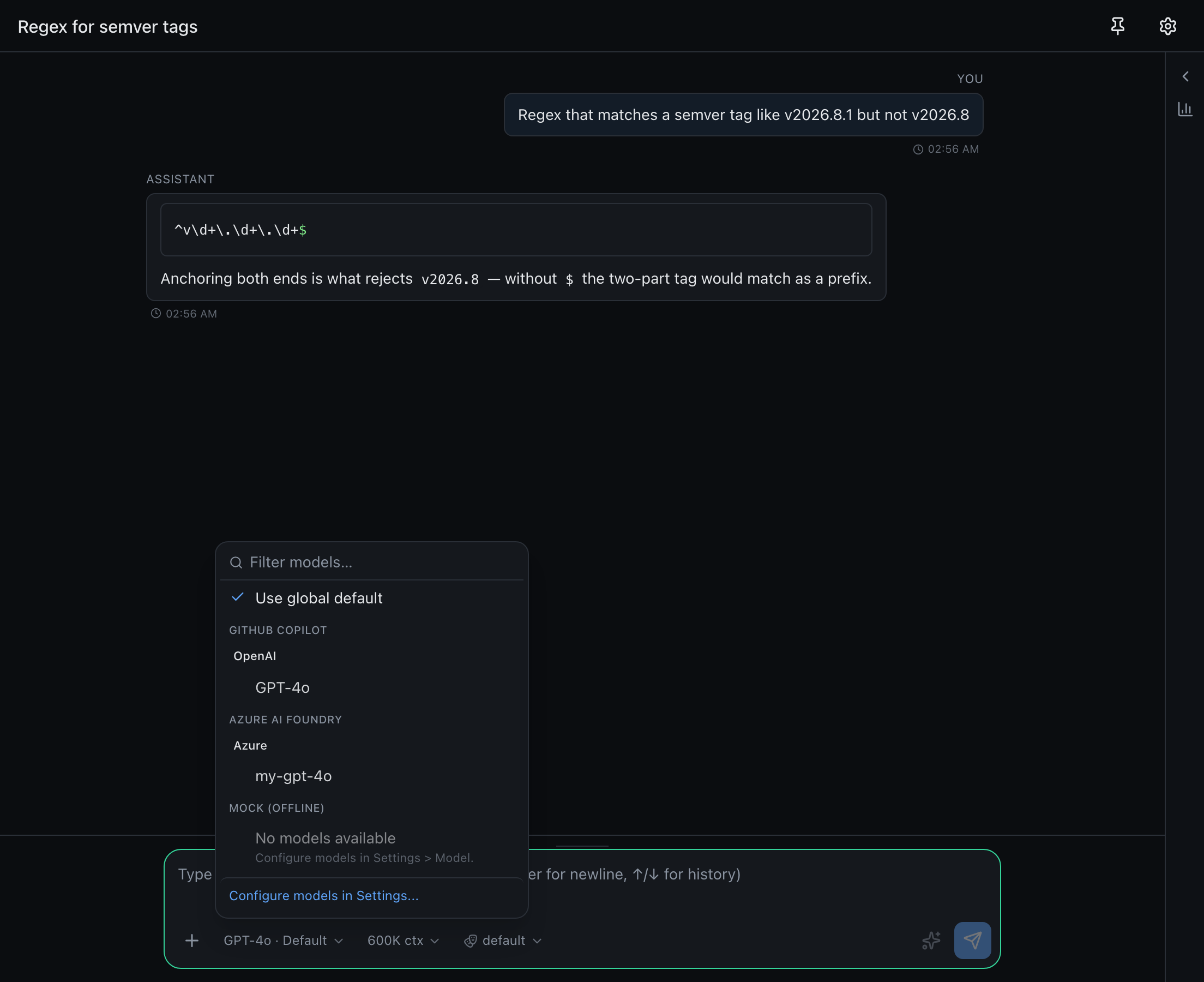Click the search icon in model filter

pyautogui.click(x=236, y=562)
